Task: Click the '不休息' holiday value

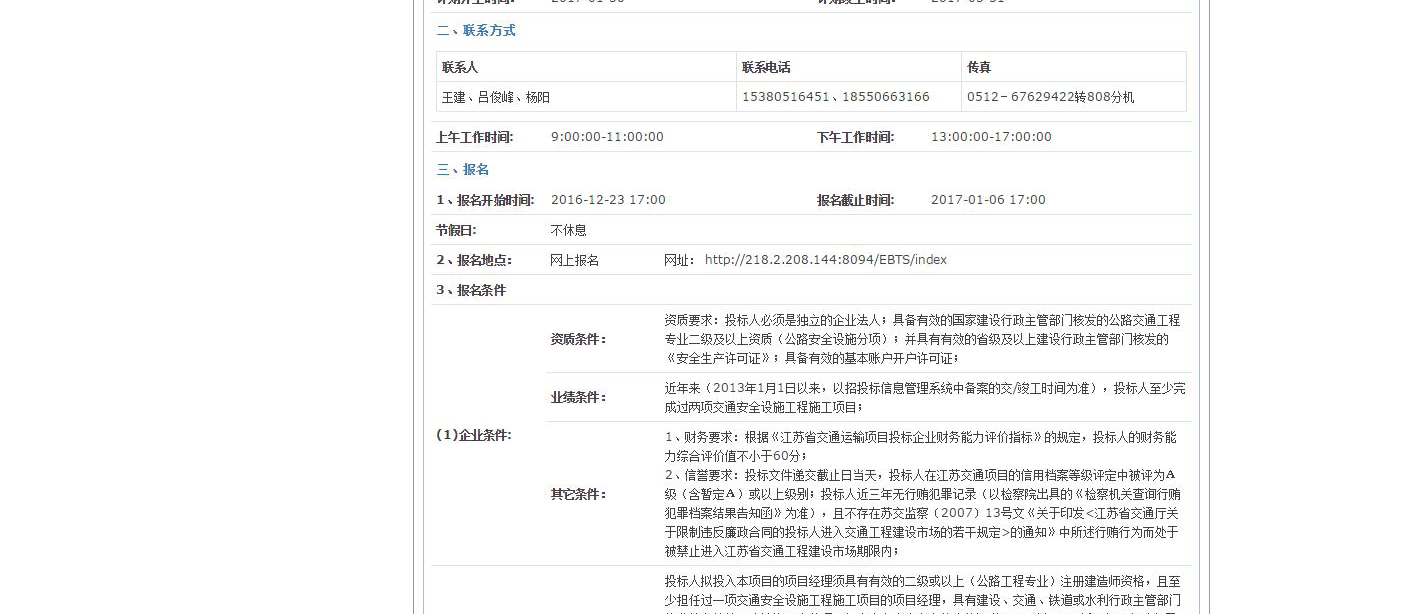Action: [x=569, y=230]
